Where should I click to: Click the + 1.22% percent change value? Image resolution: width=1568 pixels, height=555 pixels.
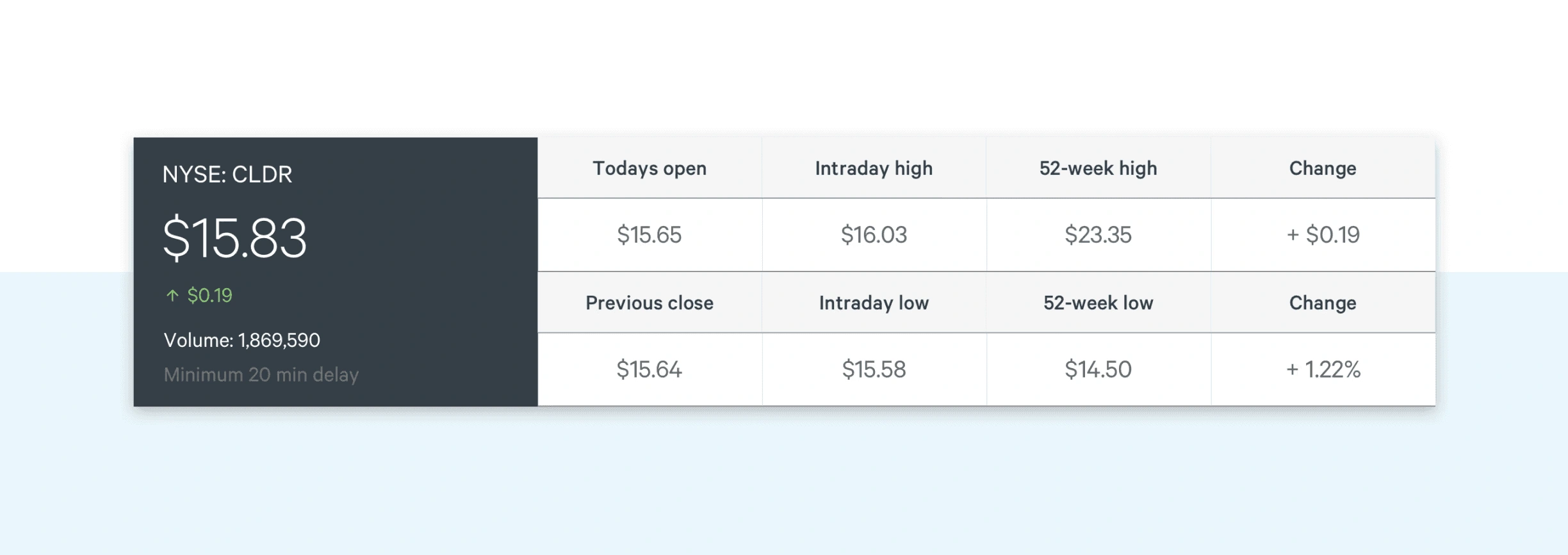(x=1323, y=369)
